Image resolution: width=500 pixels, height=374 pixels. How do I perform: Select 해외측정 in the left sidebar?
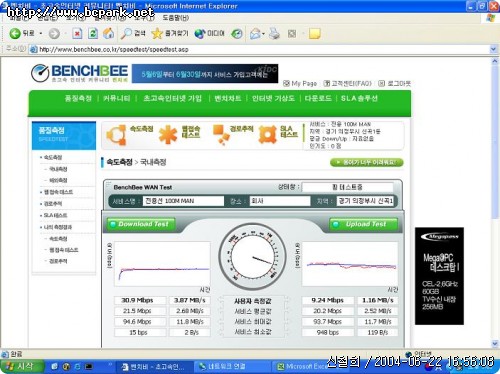[58, 180]
